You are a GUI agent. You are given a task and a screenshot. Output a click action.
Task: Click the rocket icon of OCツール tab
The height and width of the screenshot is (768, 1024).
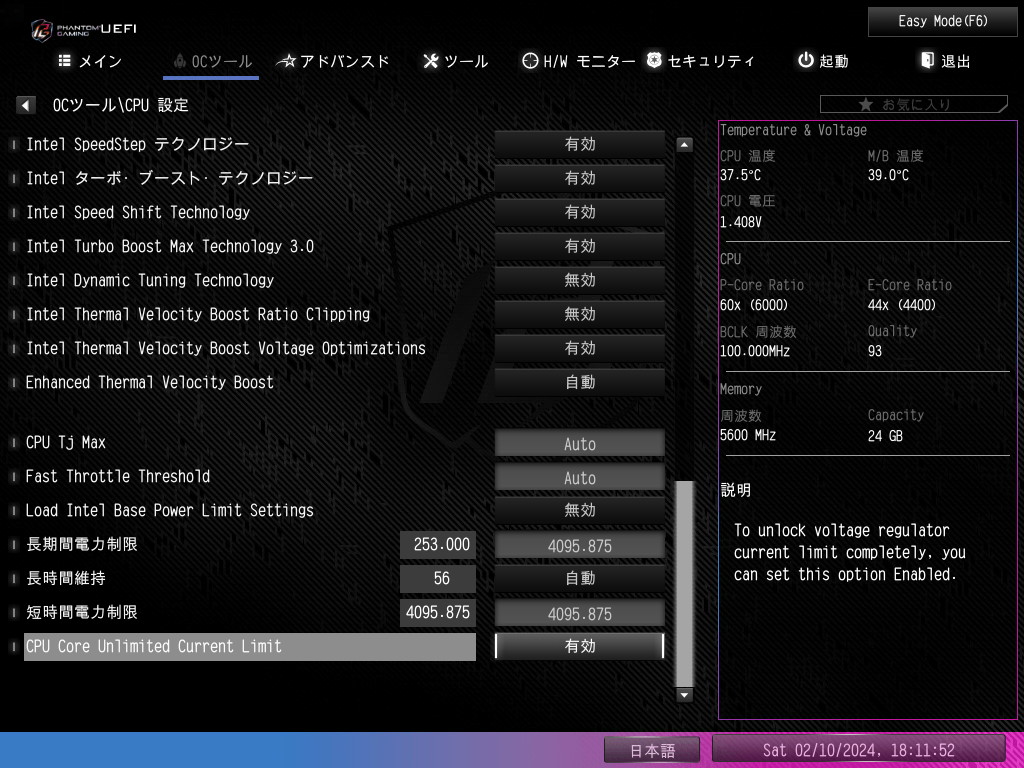(180, 61)
